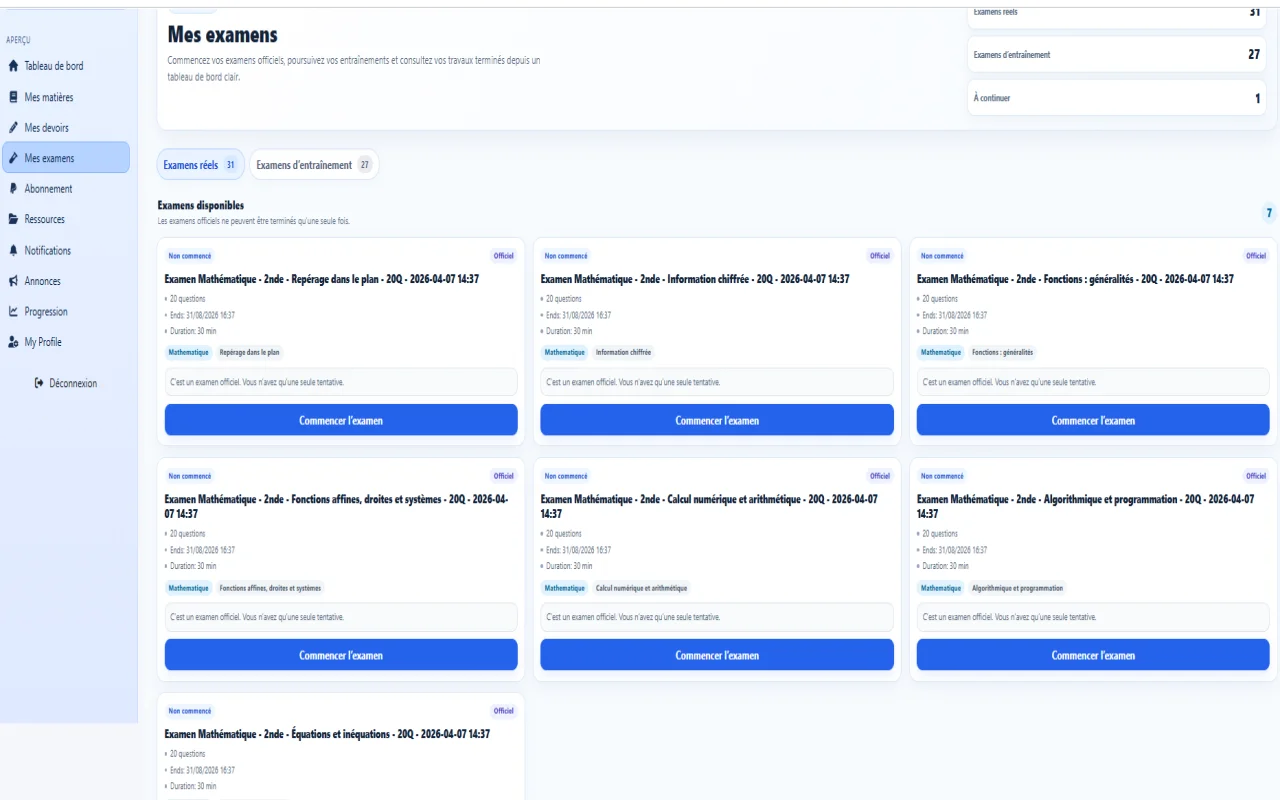Click the Tableau de bord home icon
1280x800 pixels.
(13, 66)
